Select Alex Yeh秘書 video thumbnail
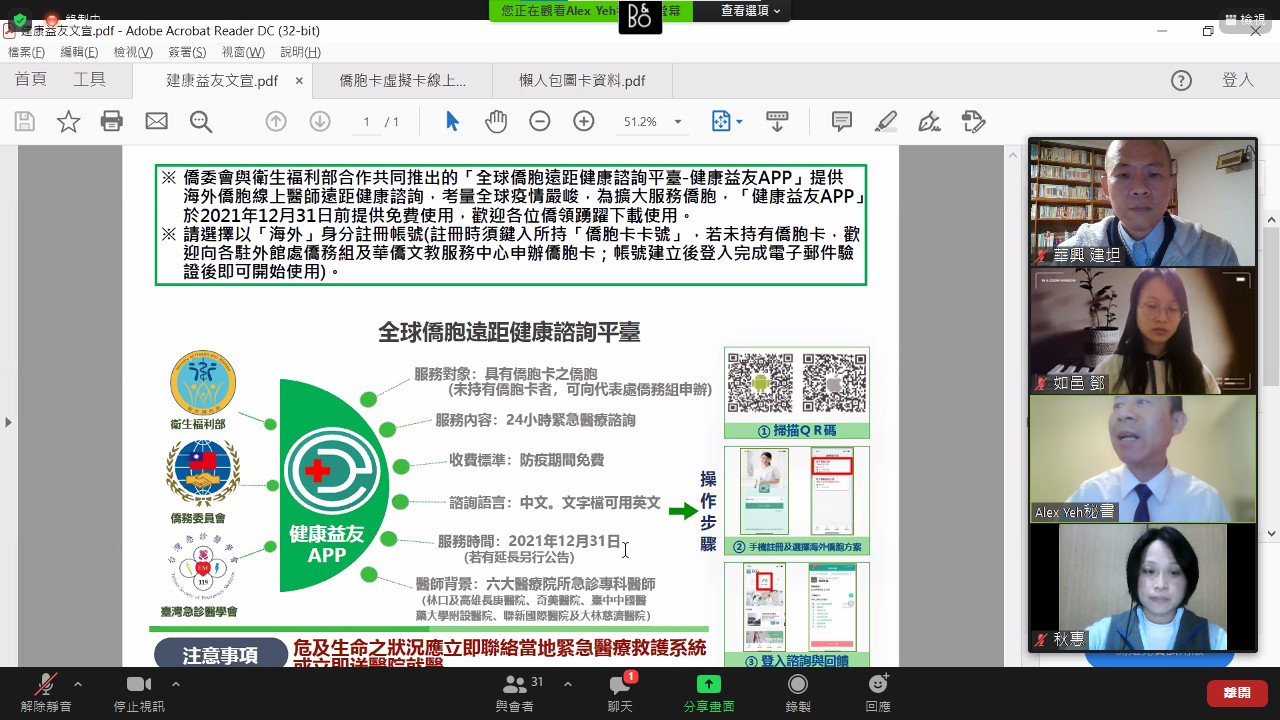 [1143, 459]
